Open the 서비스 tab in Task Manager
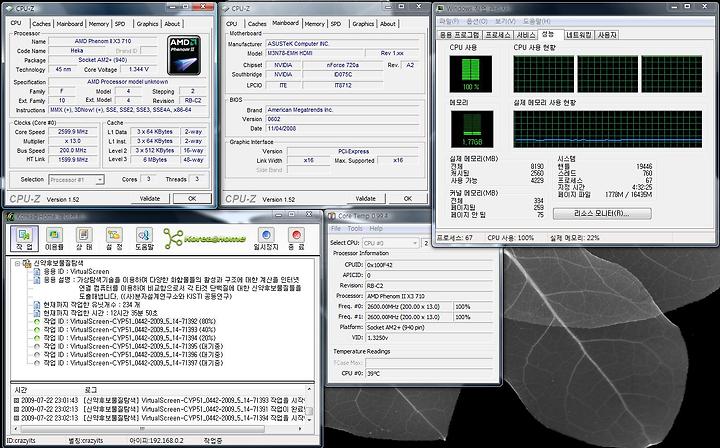 pyautogui.click(x=526, y=35)
